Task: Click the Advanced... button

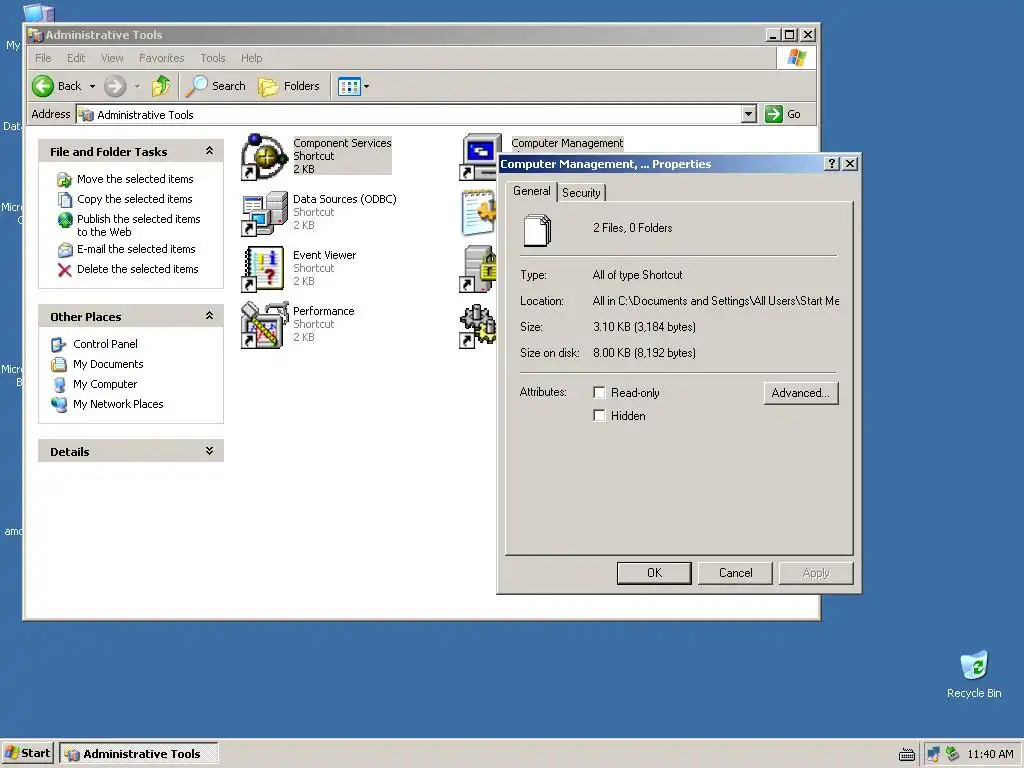Action: [801, 393]
